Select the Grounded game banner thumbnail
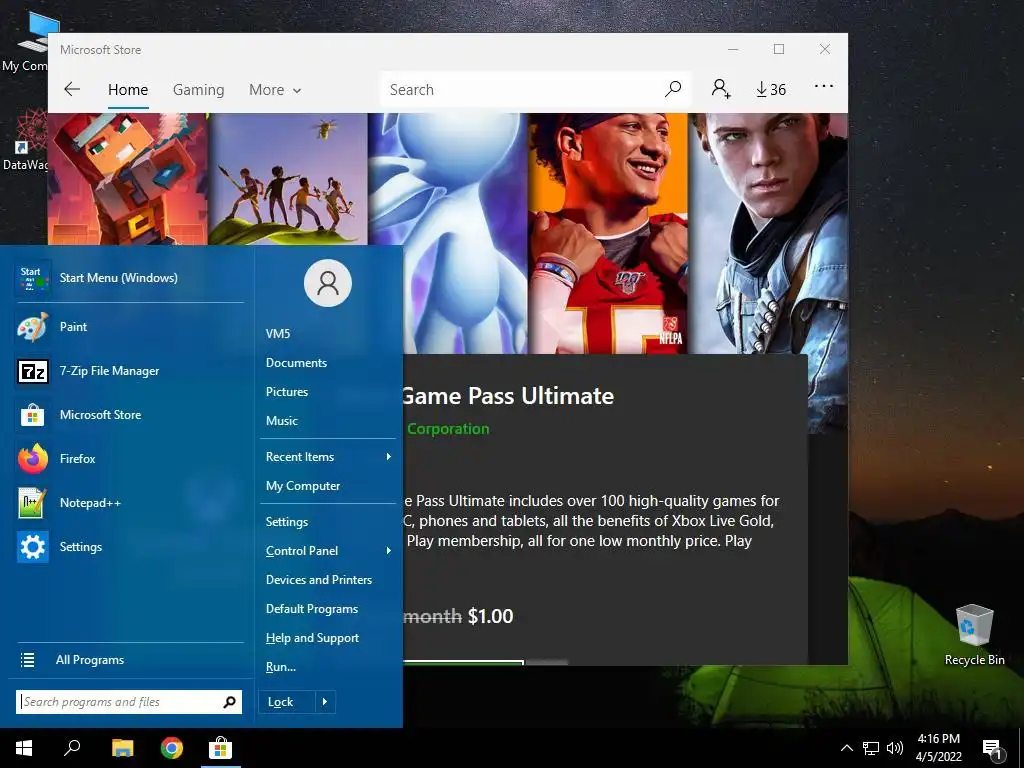Viewport: 1024px width, 768px height. (288, 179)
